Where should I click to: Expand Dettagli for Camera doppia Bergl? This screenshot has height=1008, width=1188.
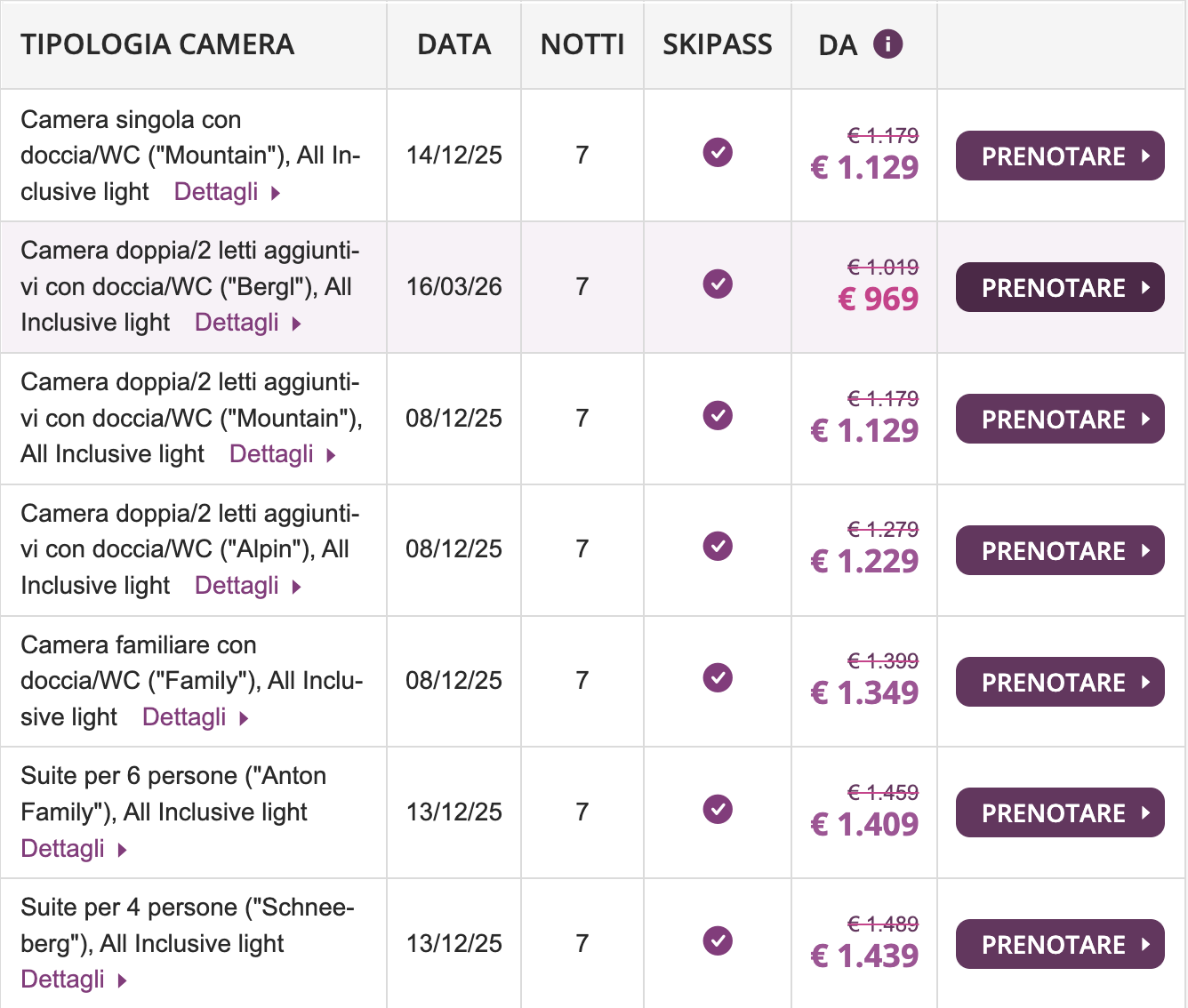(247, 323)
